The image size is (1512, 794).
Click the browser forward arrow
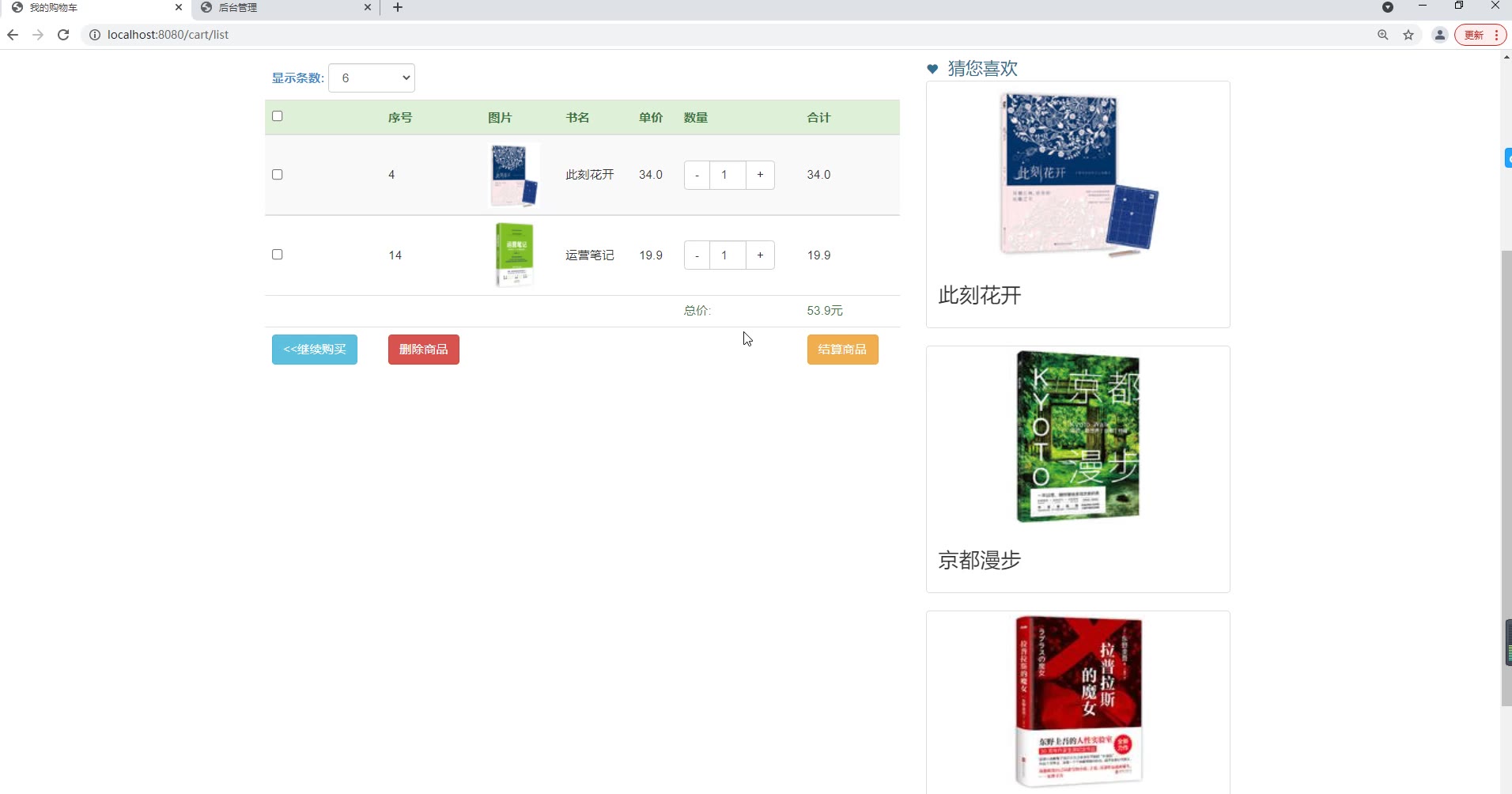(x=38, y=35)
